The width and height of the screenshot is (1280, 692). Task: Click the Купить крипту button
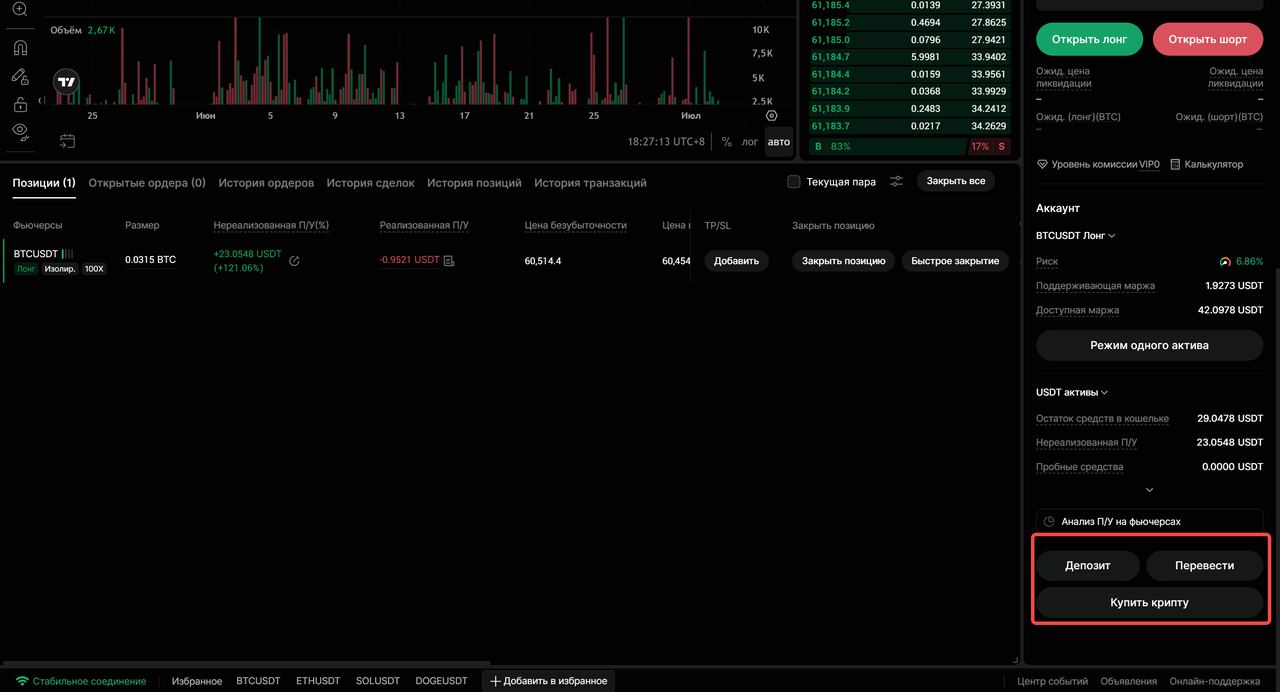(1149, 603)
